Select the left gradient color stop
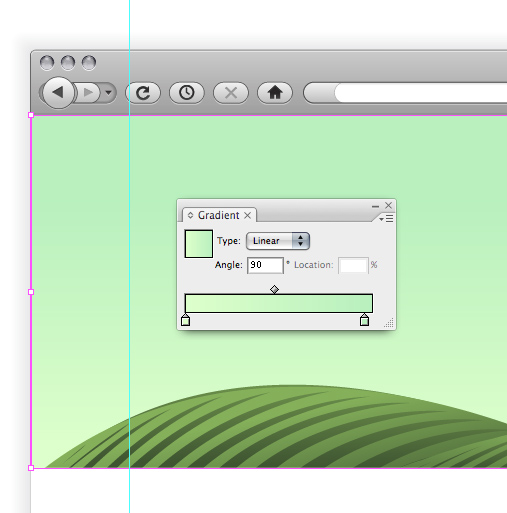 [185, 320]
